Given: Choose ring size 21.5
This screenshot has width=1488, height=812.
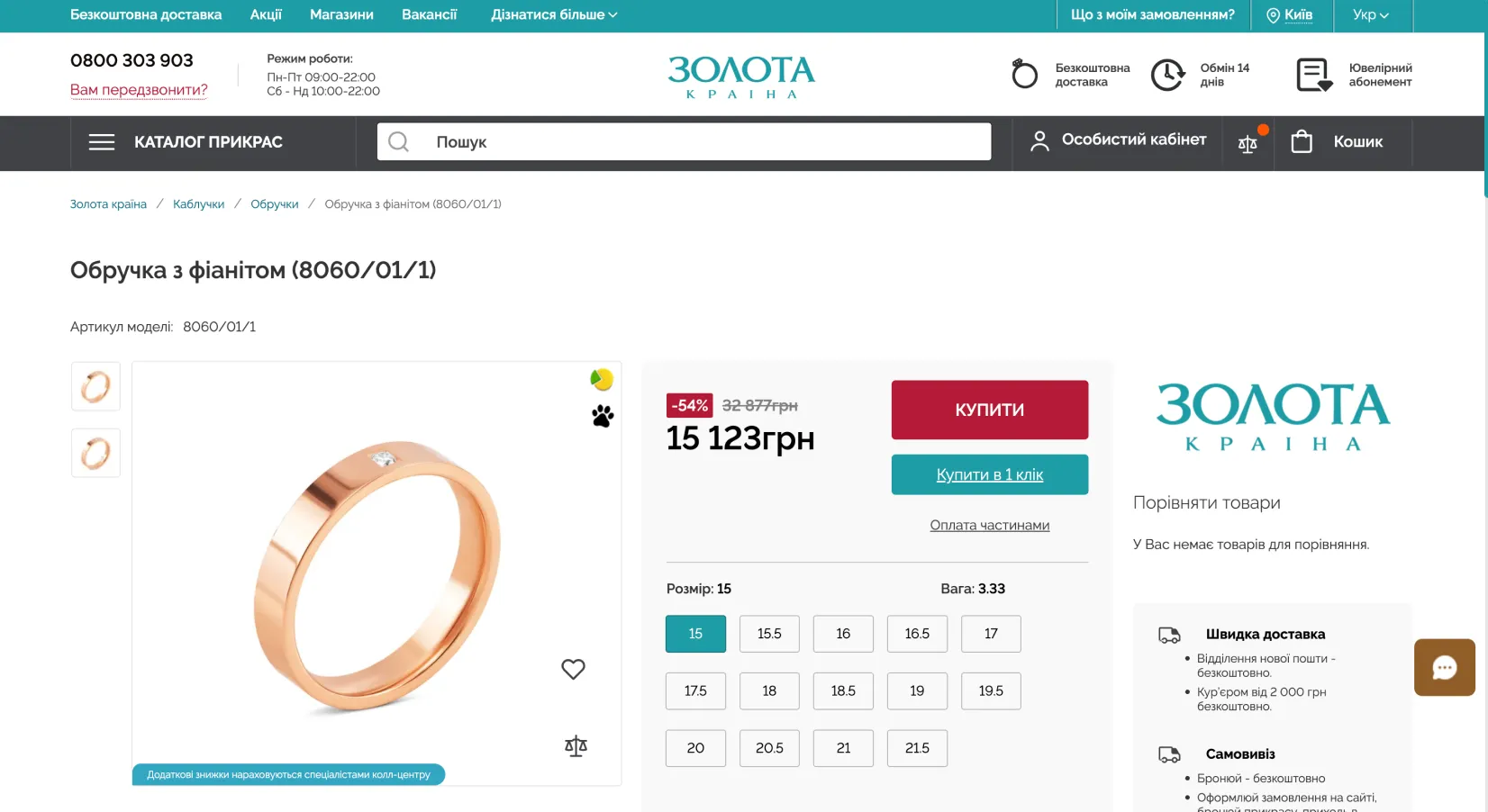Looking at the screenshot, I should [916, 748].
